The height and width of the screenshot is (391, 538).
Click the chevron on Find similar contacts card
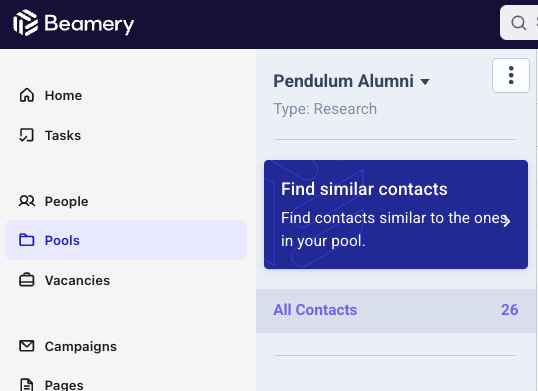click(x=507, y=221)
